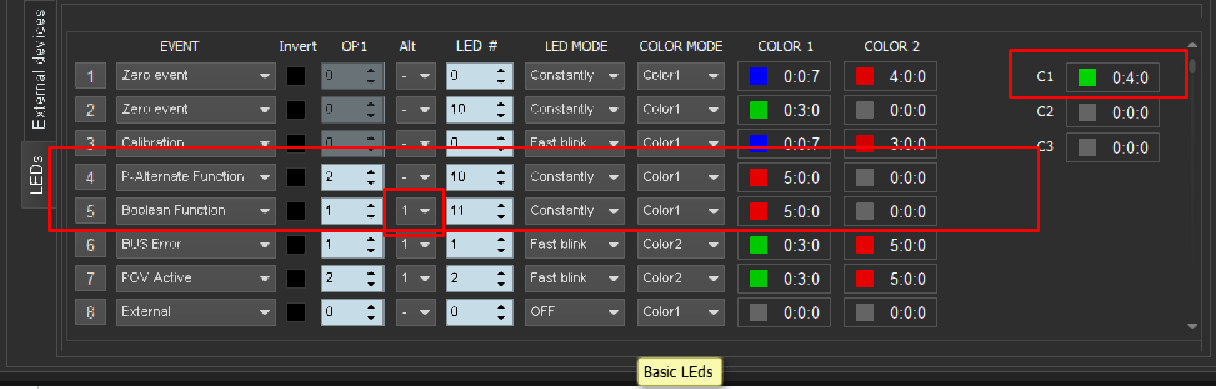Click gray C2 color swatch
The height and width of the screenshot is (389, 1216).
click(1087, 112)
